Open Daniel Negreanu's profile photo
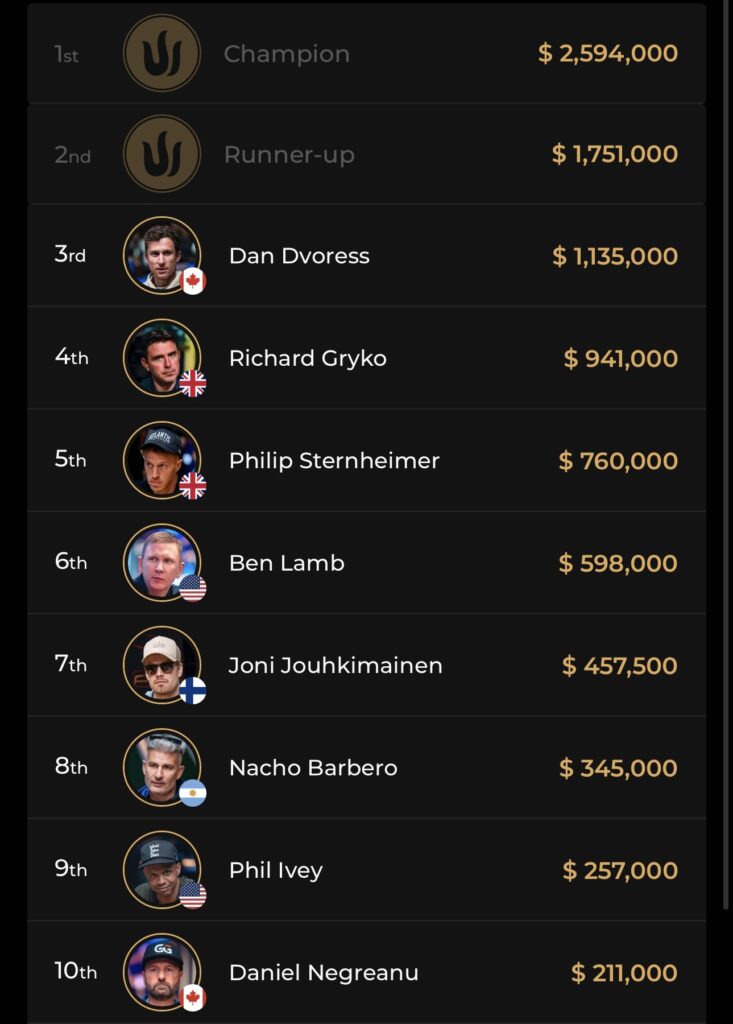Image resolution: width=733 pixels, height=1024 pixels. (160, 971)
